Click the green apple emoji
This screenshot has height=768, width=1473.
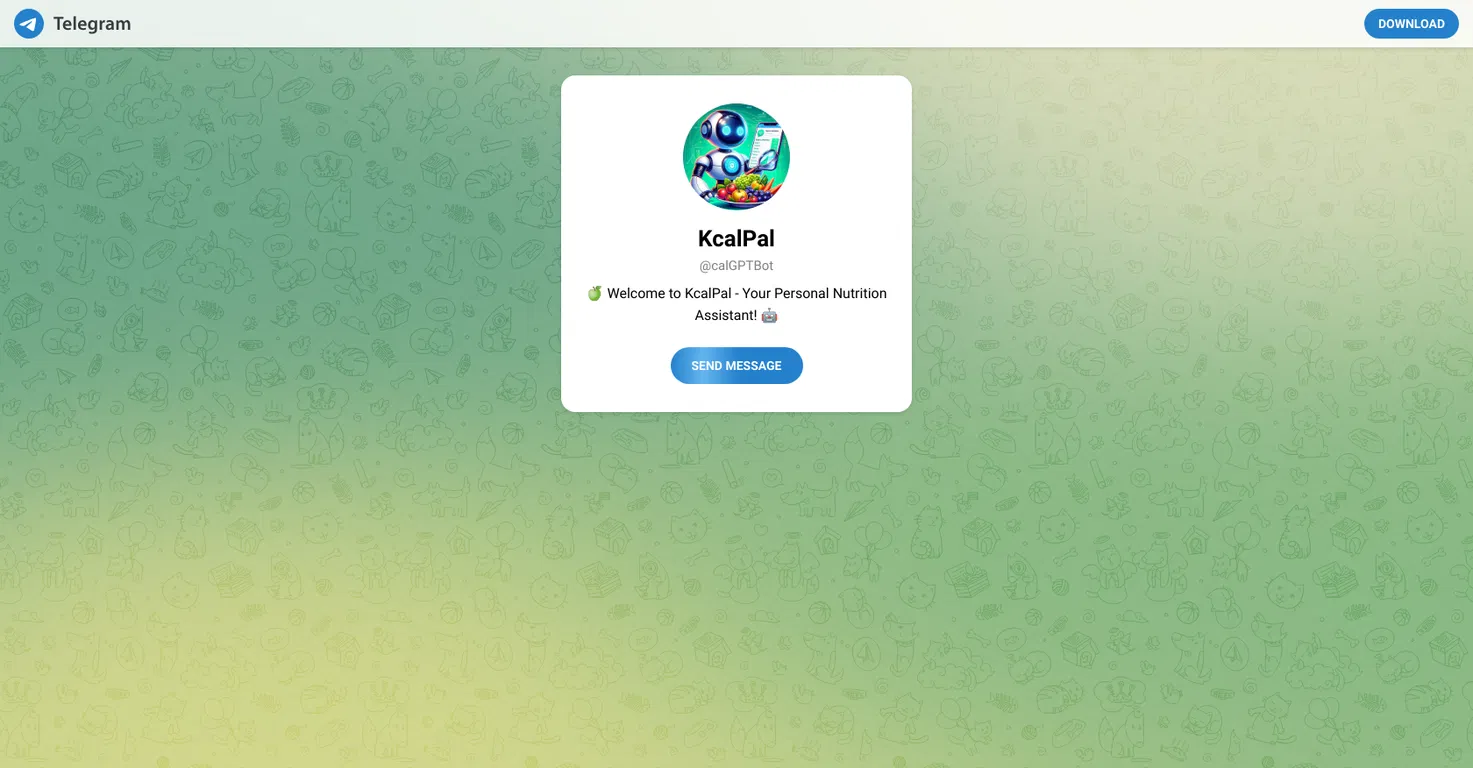click(594, 293)
